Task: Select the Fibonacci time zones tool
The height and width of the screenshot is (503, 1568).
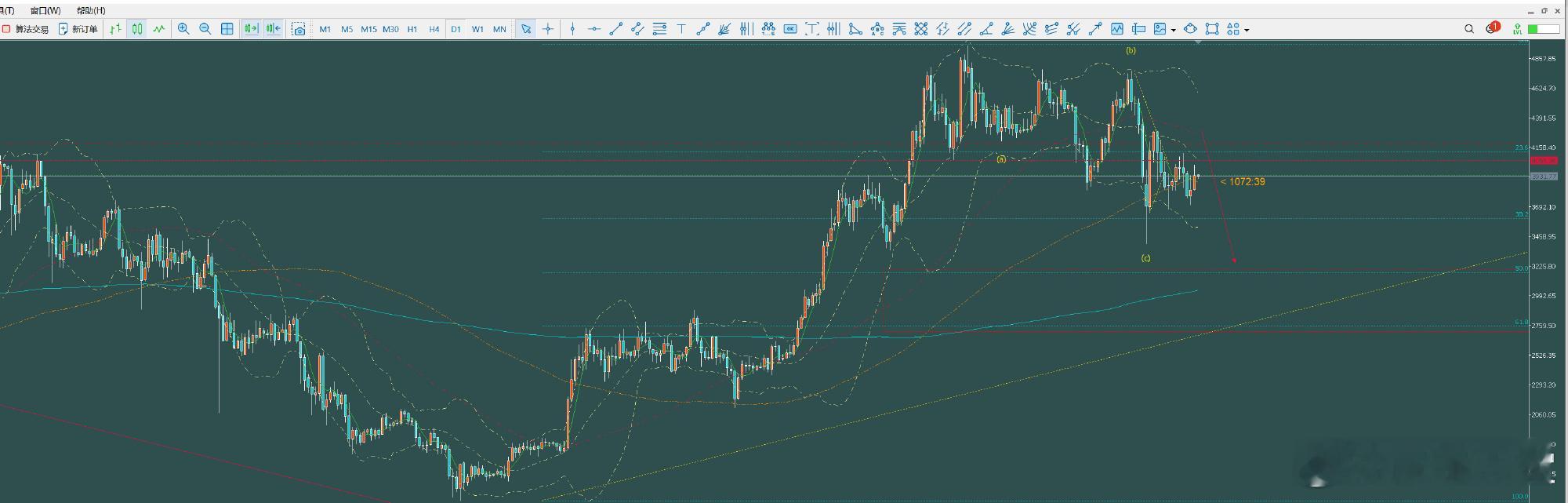Action: (x=746, y=29)
